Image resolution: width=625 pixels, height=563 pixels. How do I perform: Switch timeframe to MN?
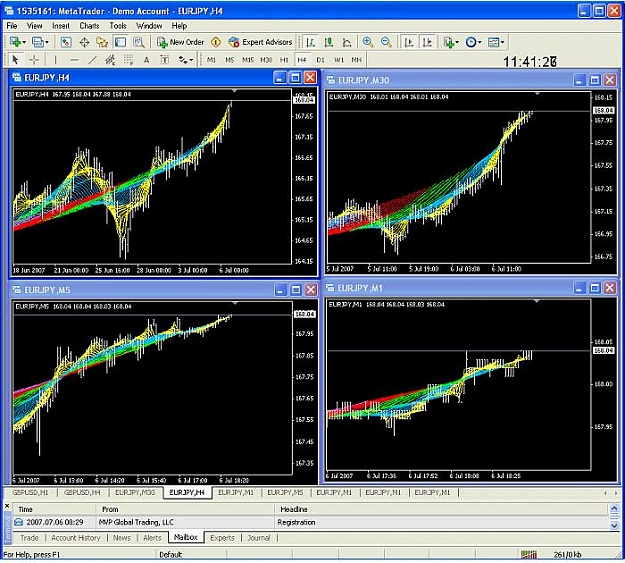pyautogui.click(x=356, y=60)
